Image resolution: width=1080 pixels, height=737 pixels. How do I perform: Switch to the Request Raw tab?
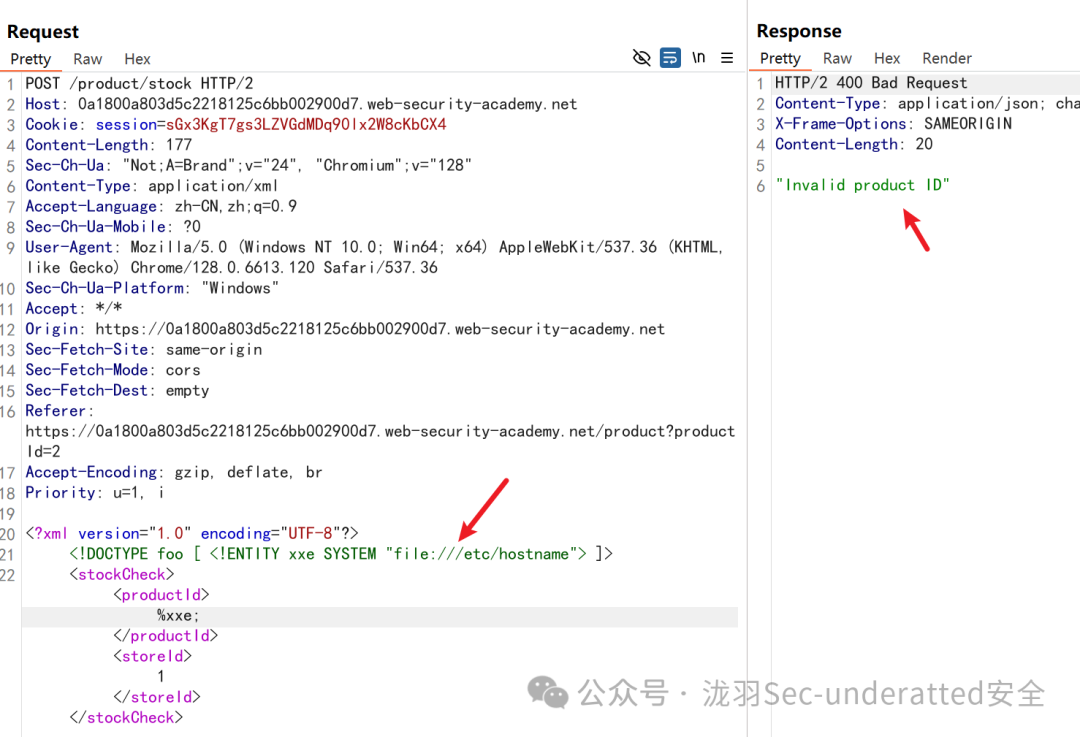[x=87, y=59]
